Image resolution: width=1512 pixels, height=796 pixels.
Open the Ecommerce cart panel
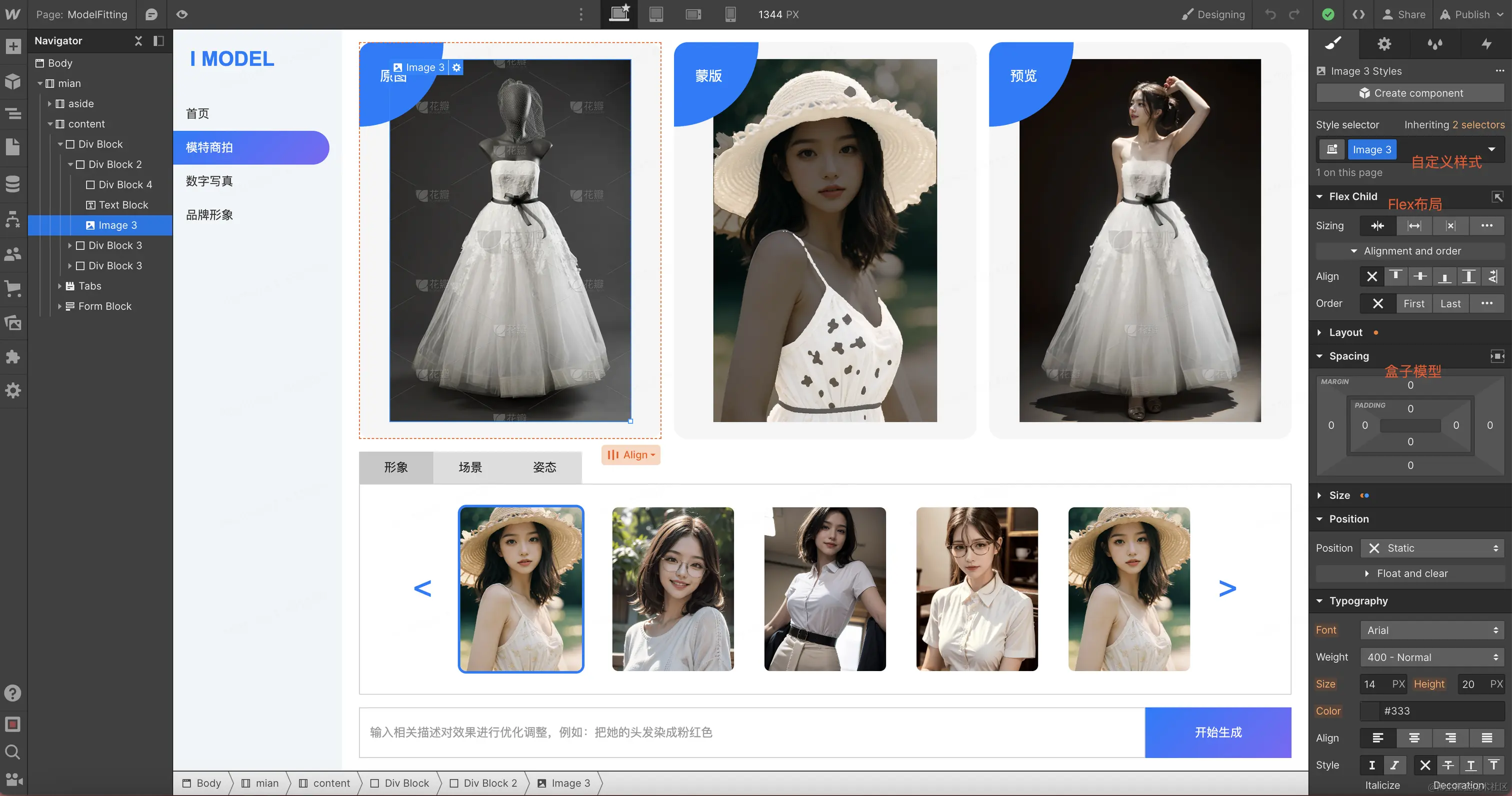tap(13, 288)
